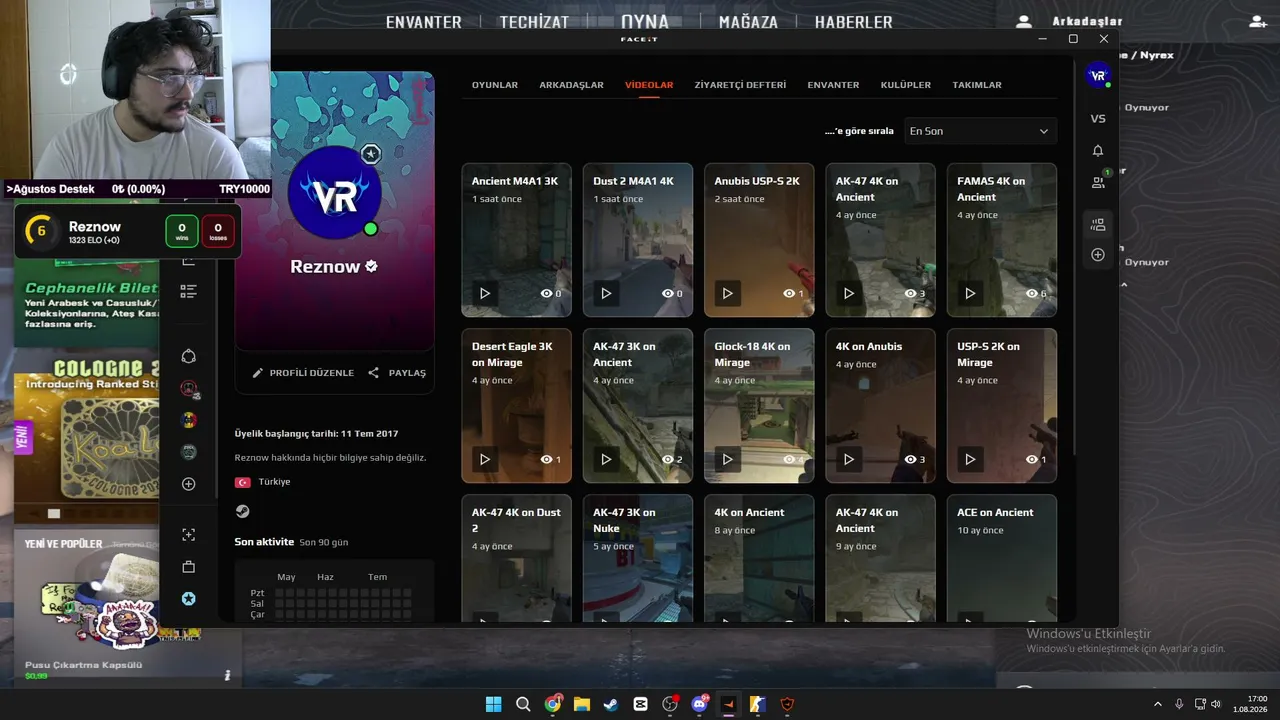This screenshot has width=1280, height=720.
Task: Collapse the friends group chevron in CS2 window
Action: coord(1123,285)
